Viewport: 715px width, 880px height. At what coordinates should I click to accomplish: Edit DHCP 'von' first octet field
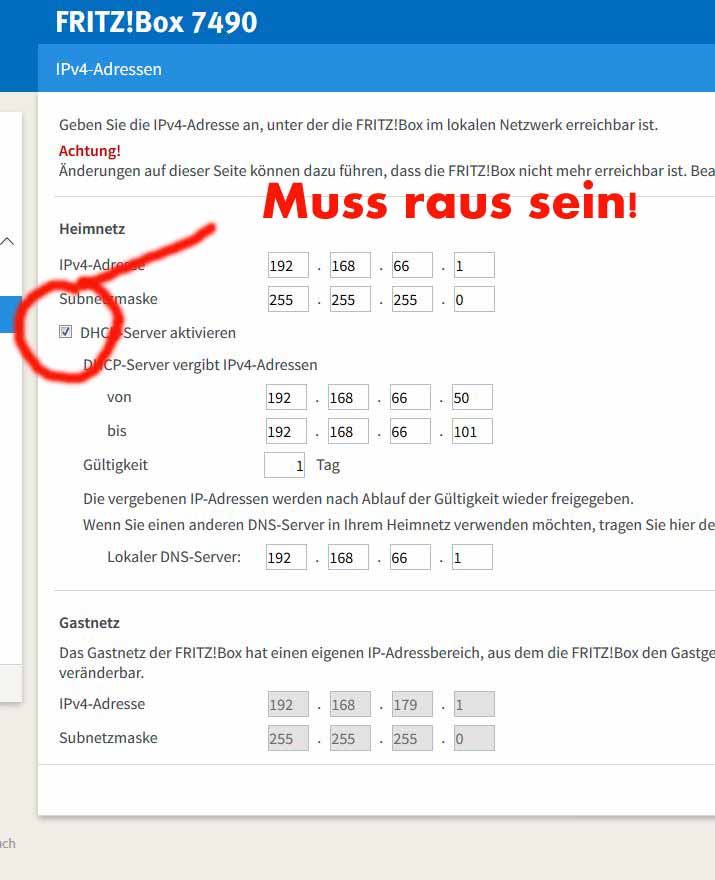(x=286, y=397)
